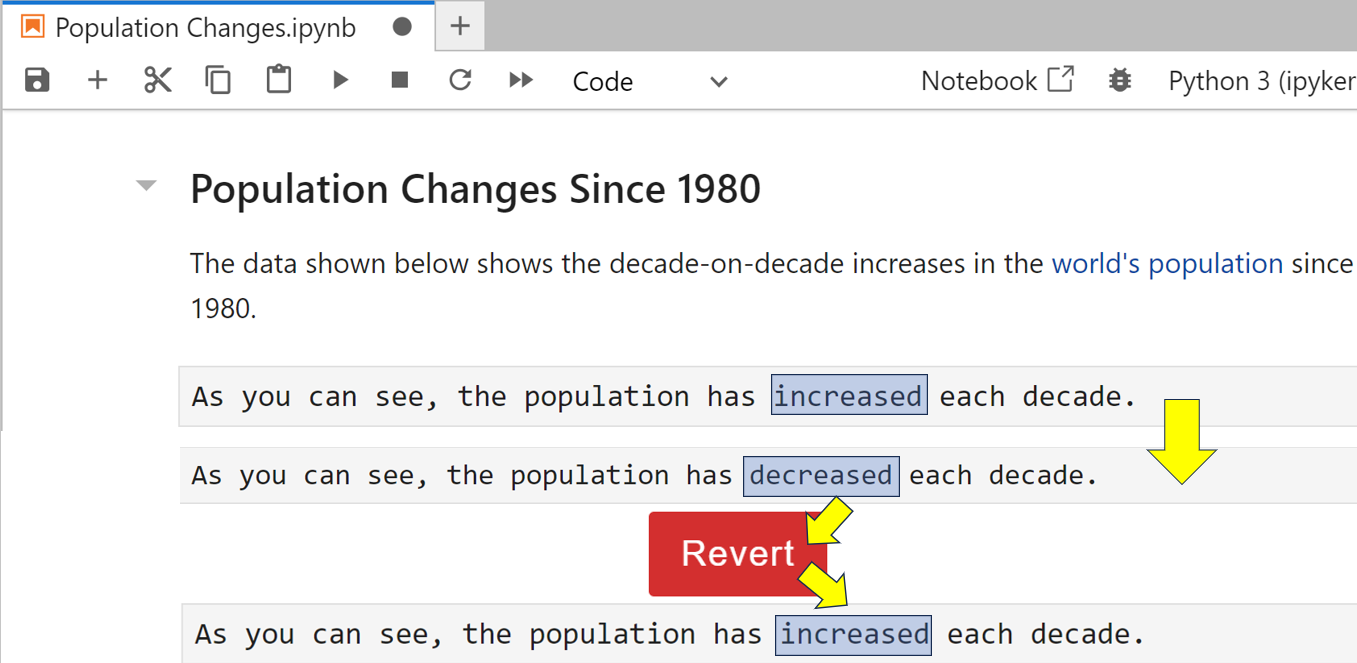Screen dimensions: 1357x663
Task: Restart the kernel using the circular arrow
Action: (459, 81)
